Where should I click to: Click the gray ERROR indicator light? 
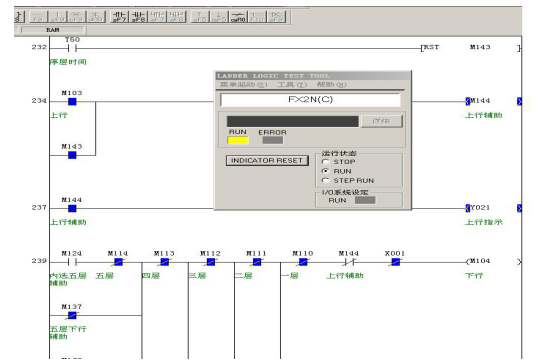[273, 140]
